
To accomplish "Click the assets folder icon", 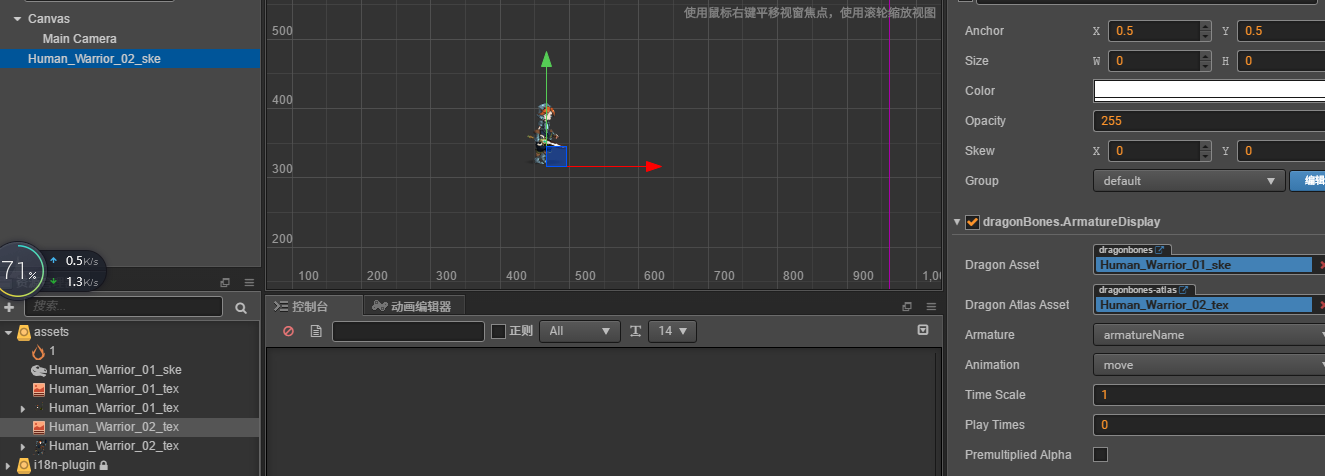I will 24,332.
